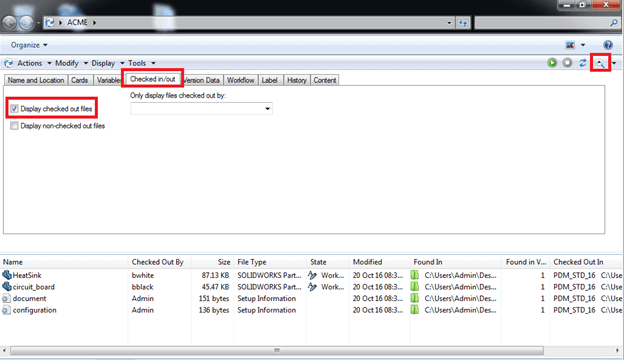The image size is (624, 360).
Task: Open the Organize menu
Action: coord(29,45)
